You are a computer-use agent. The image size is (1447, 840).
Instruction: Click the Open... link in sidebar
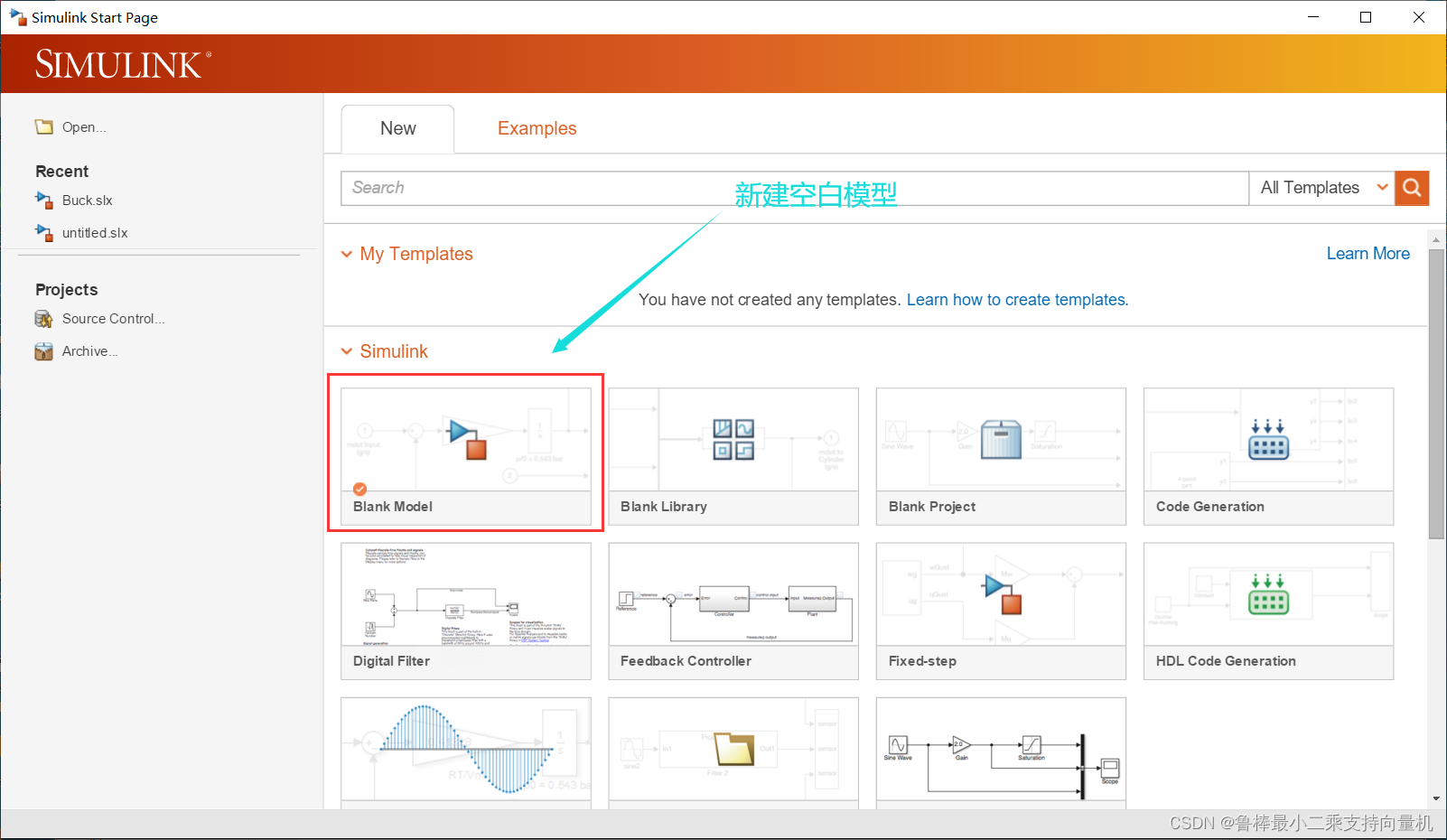[84, 127]
